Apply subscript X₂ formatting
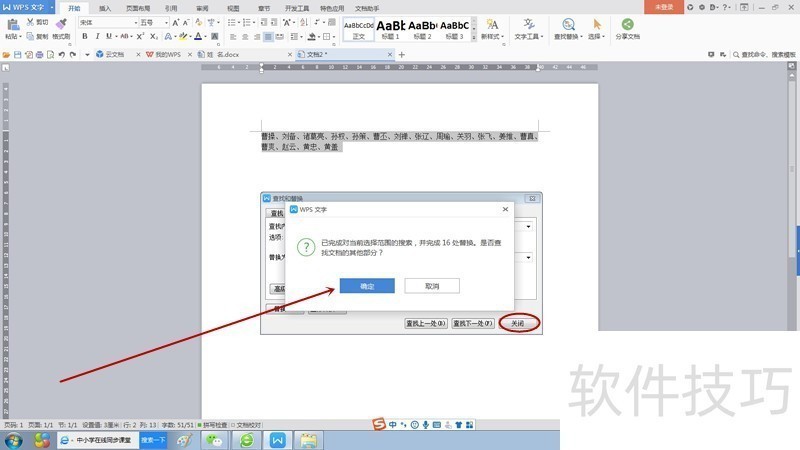 coord(154,36)
